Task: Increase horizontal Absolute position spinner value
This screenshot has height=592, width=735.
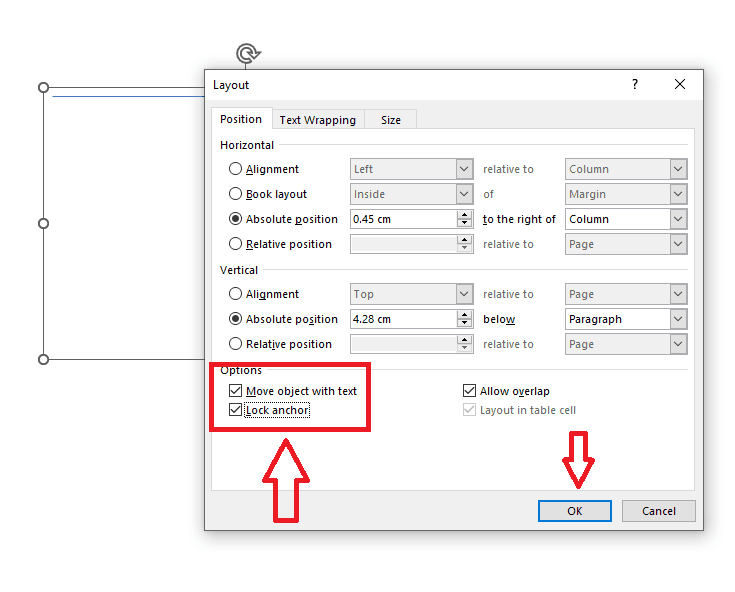Action: pos(465,214)
